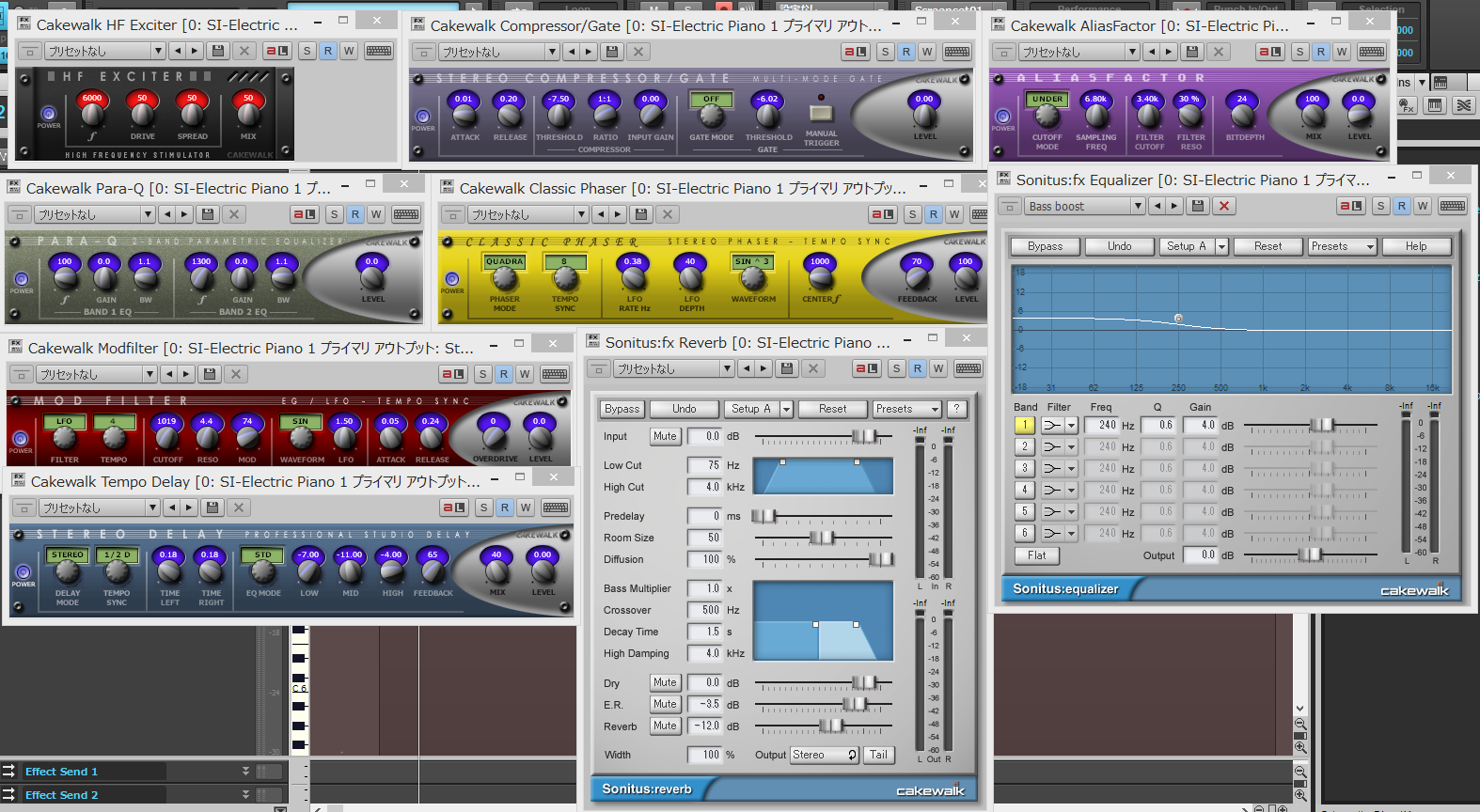The width and height of the screenshot is (1480, 812).
Task: Click Undo in Sonitus Reverb
Action: [x=685, y=409]
